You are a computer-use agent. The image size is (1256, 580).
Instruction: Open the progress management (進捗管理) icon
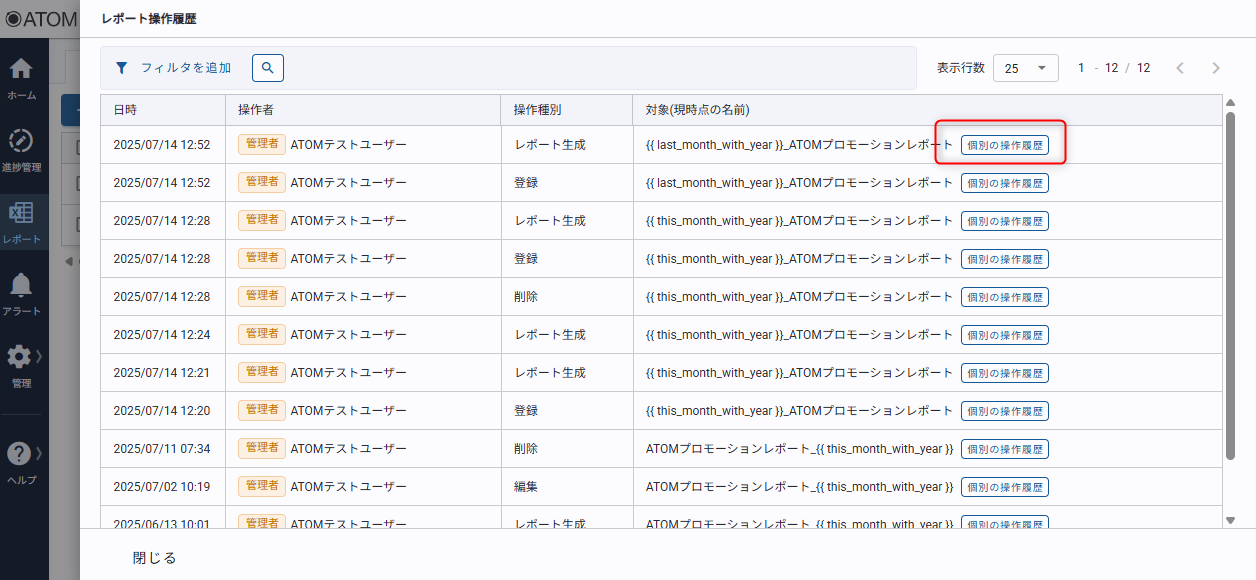point(21,142)
